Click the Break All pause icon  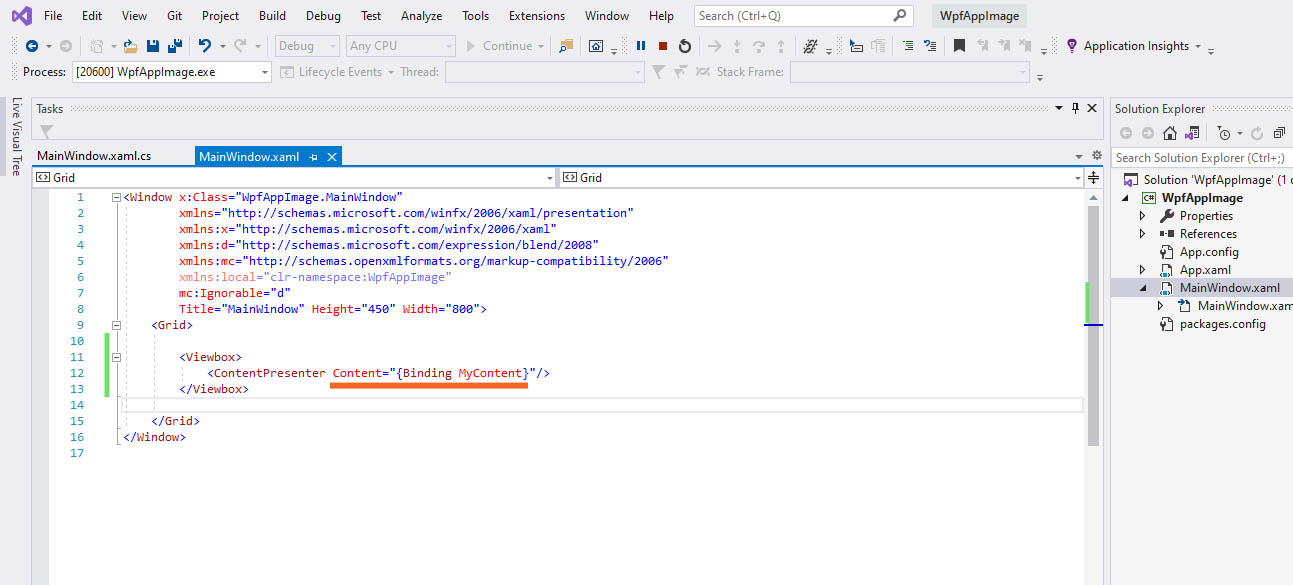click(x=641, y=46)
